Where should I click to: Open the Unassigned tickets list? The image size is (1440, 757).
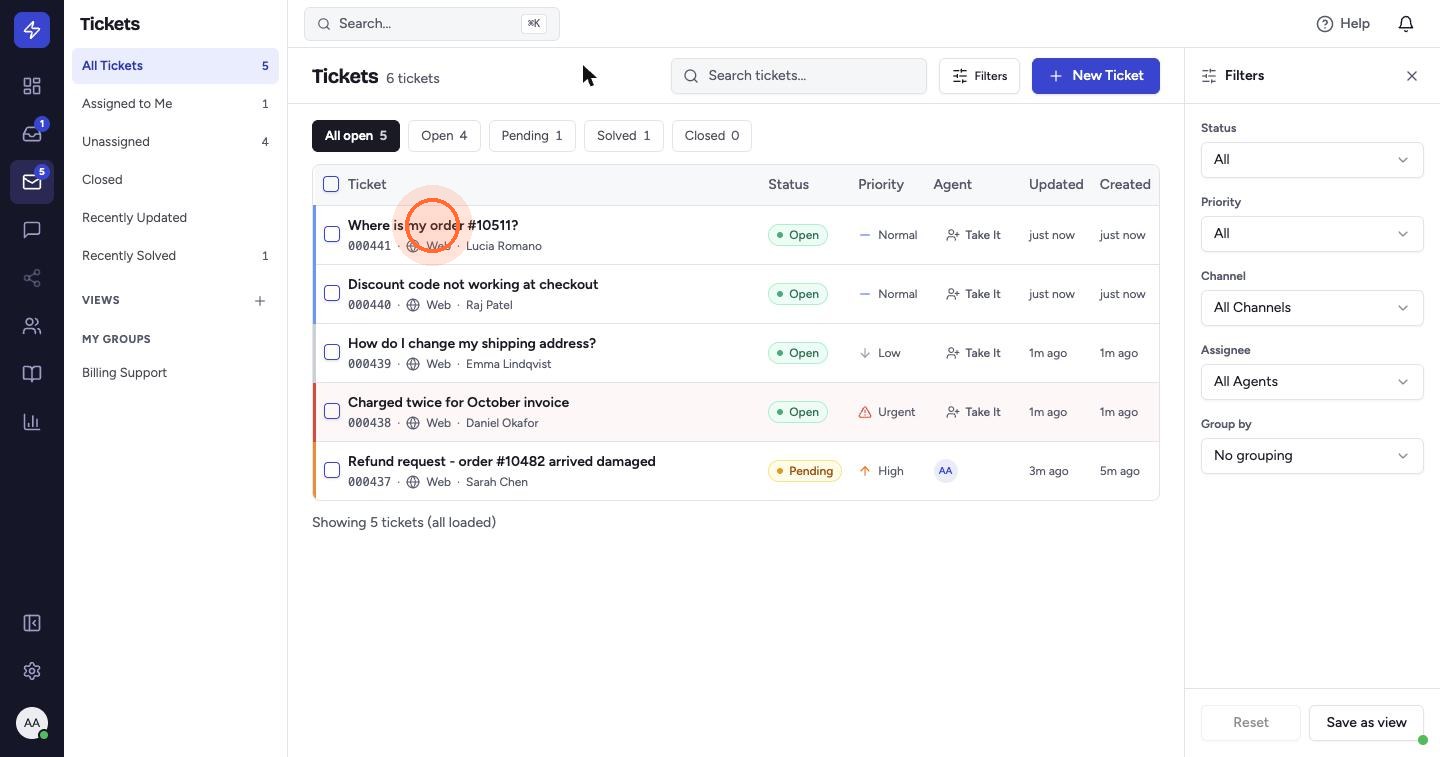[175, 142]
